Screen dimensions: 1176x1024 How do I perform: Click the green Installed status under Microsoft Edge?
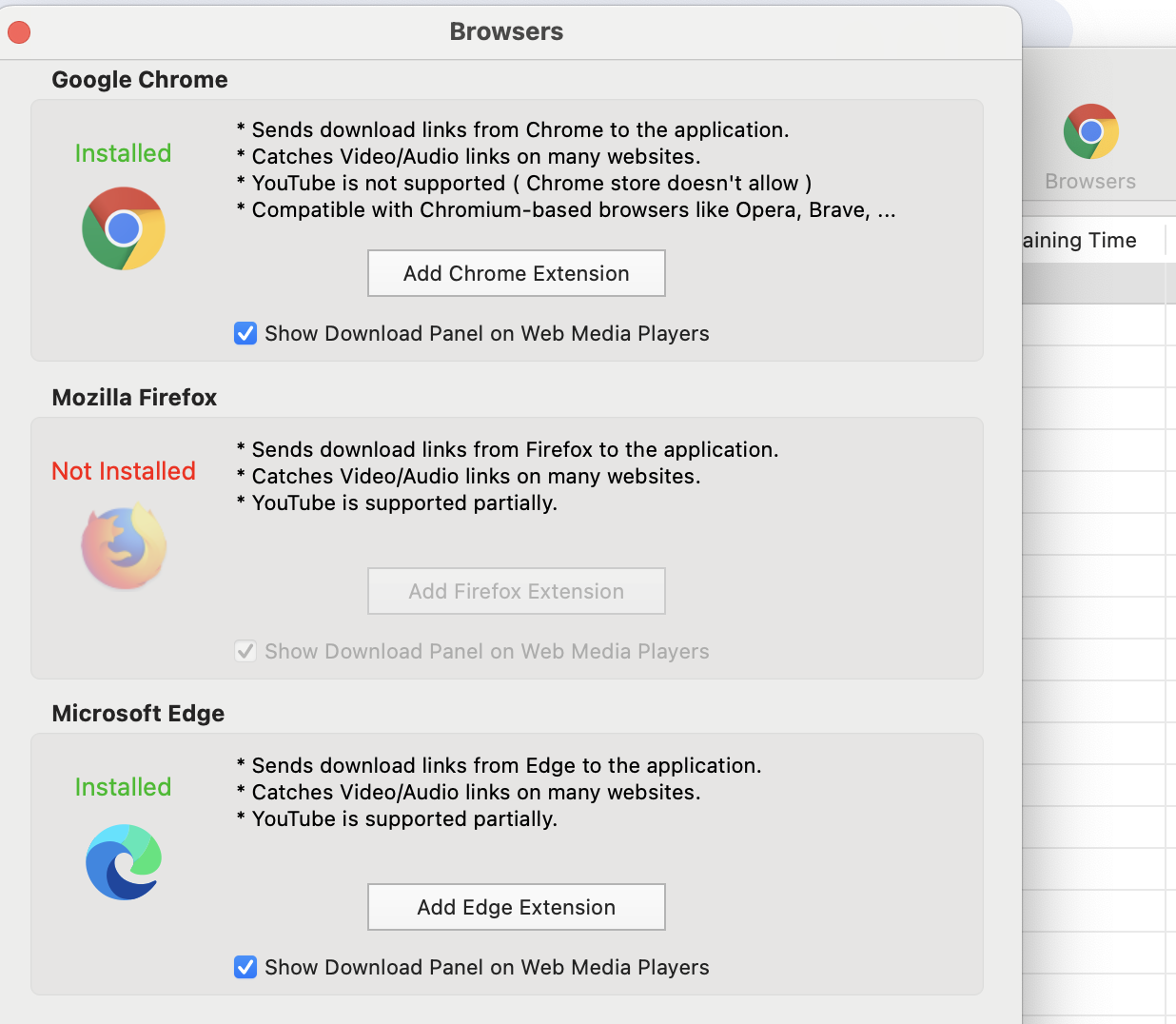coord(123,787)
